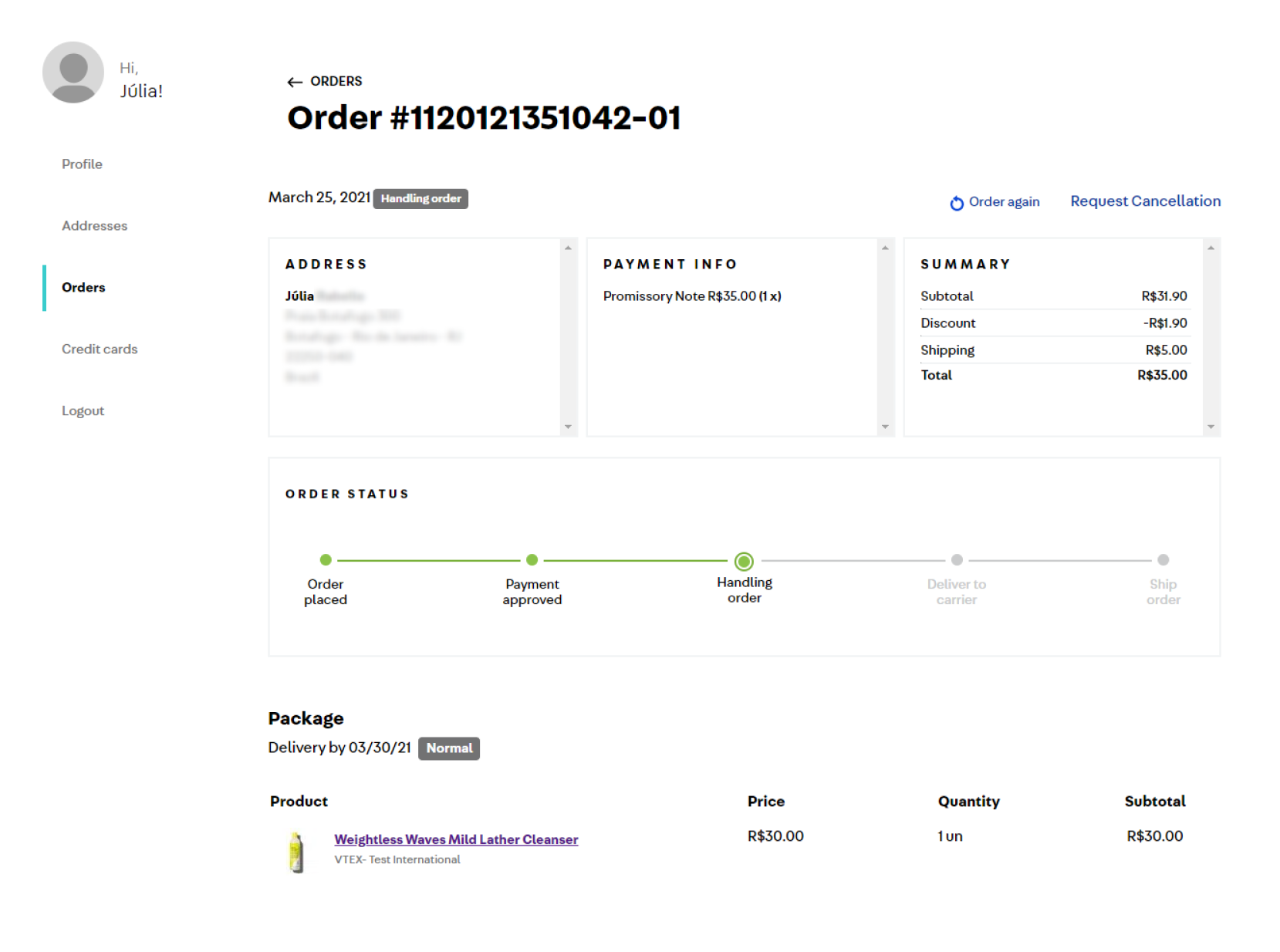This screenshot has height=952, width=1280.
Task: Click the back arrow next to ORDERS
Action: click(x=294, y=82)
